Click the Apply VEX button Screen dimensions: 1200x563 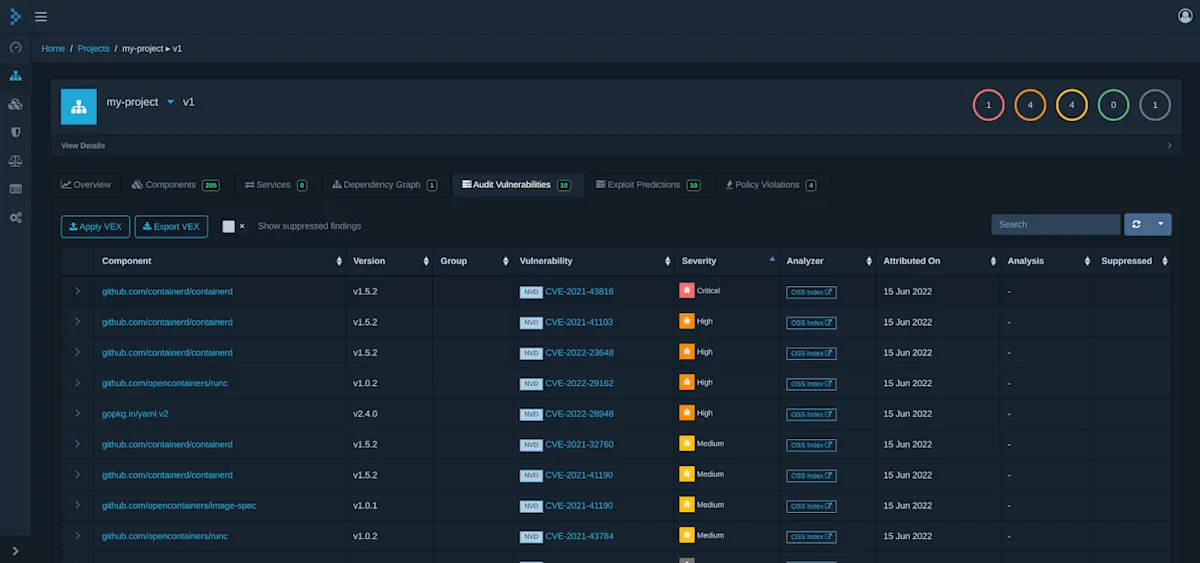(x=95, y=226)
